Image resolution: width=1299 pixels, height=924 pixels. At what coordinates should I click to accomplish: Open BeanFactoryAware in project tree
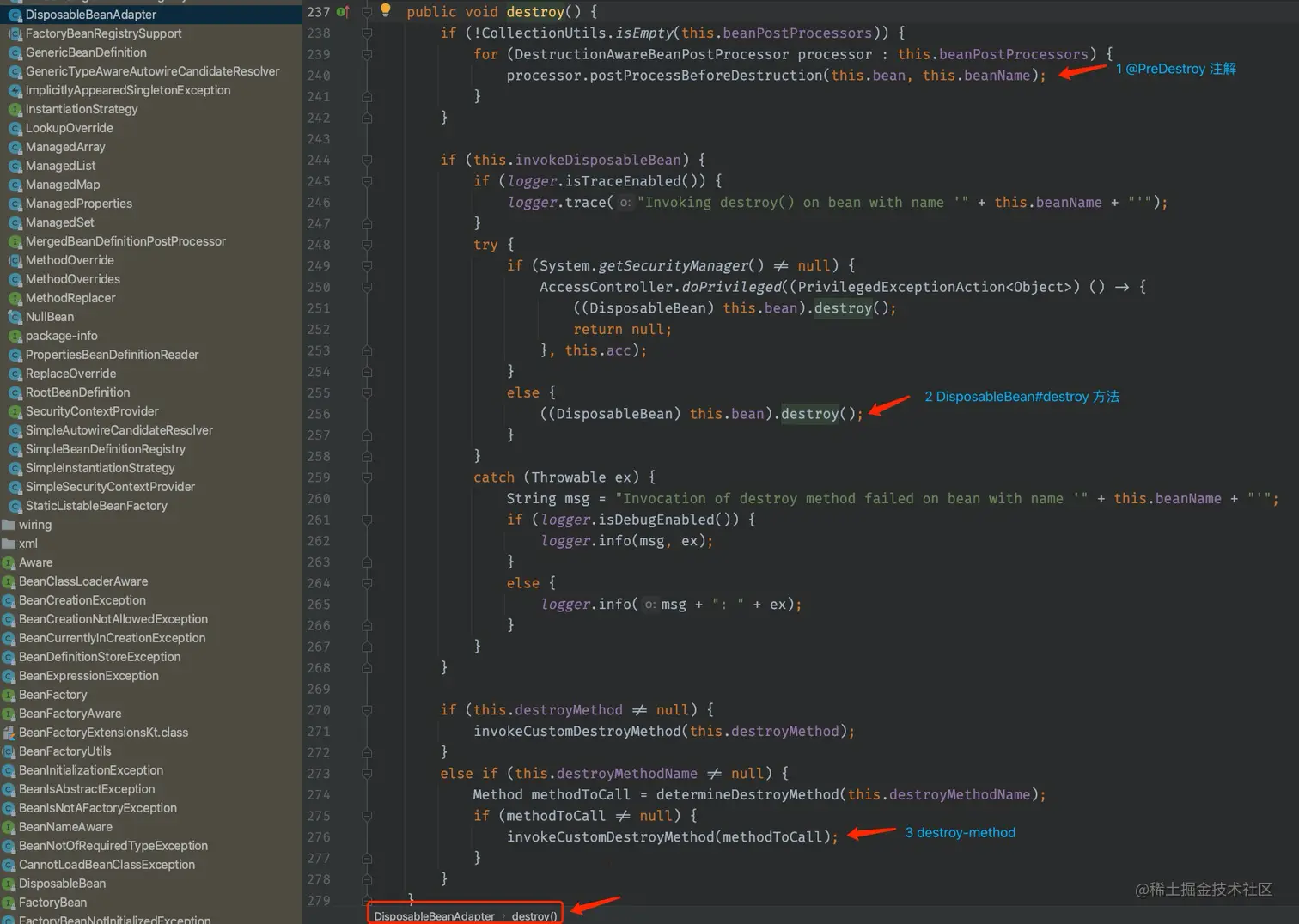coord(70,714)
